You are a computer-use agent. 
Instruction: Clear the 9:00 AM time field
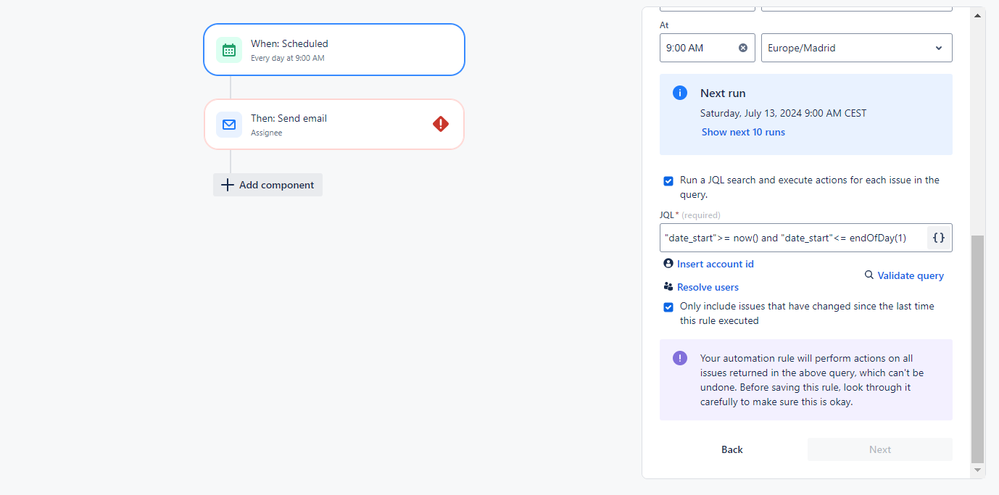[x=743, y=48]
